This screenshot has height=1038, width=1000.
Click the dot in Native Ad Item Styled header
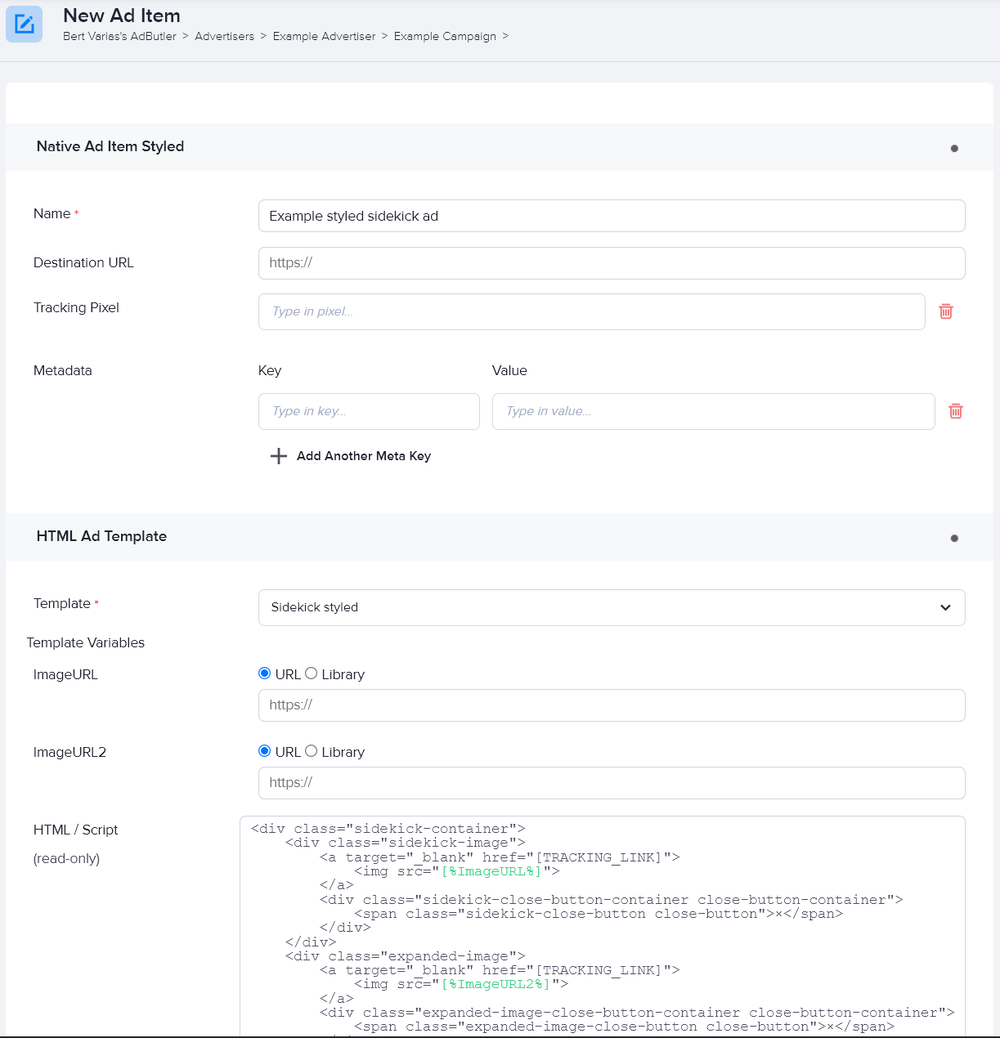click(954, 148)
